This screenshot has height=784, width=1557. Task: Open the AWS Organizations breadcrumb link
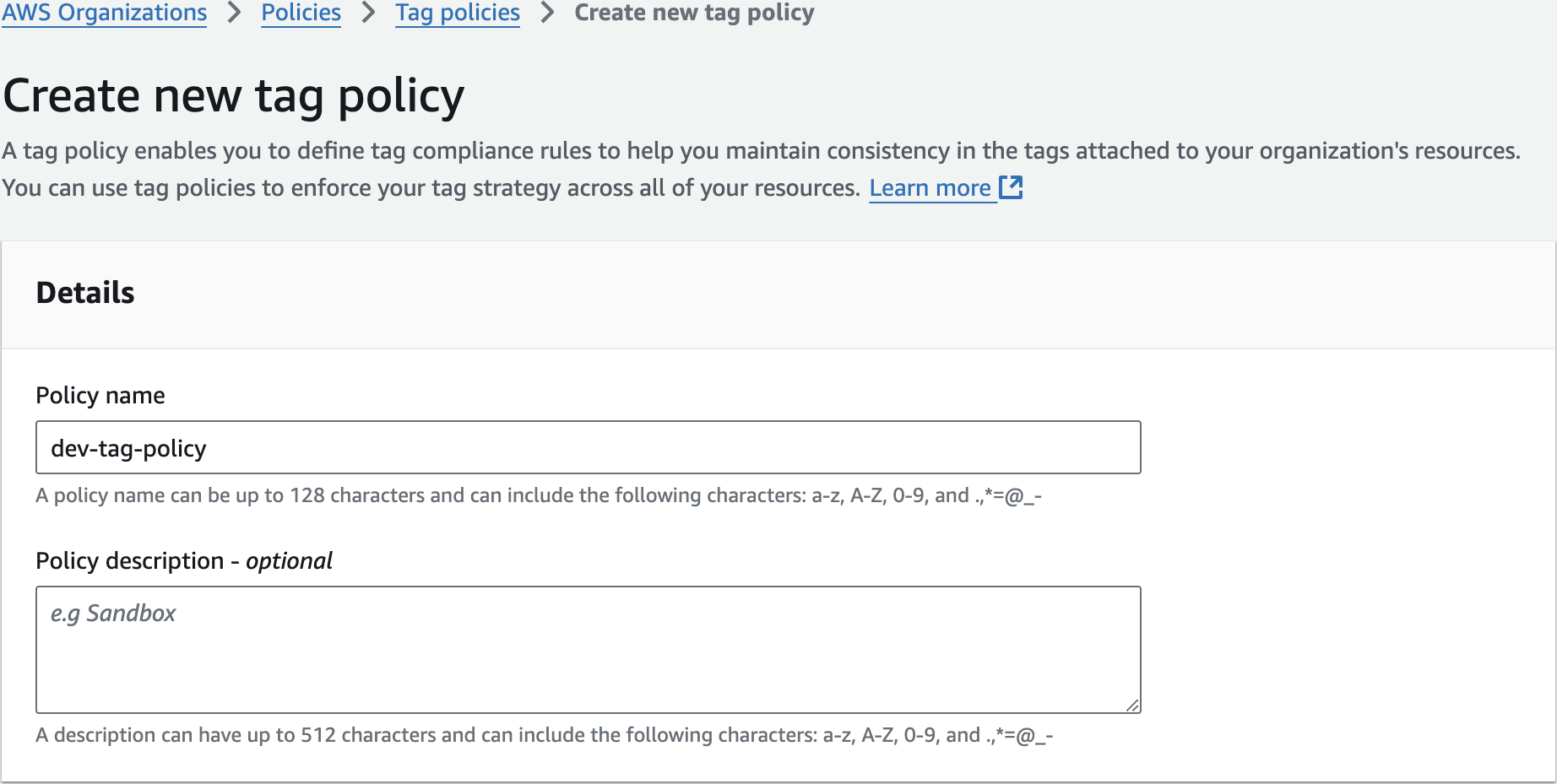coord(104,13)
